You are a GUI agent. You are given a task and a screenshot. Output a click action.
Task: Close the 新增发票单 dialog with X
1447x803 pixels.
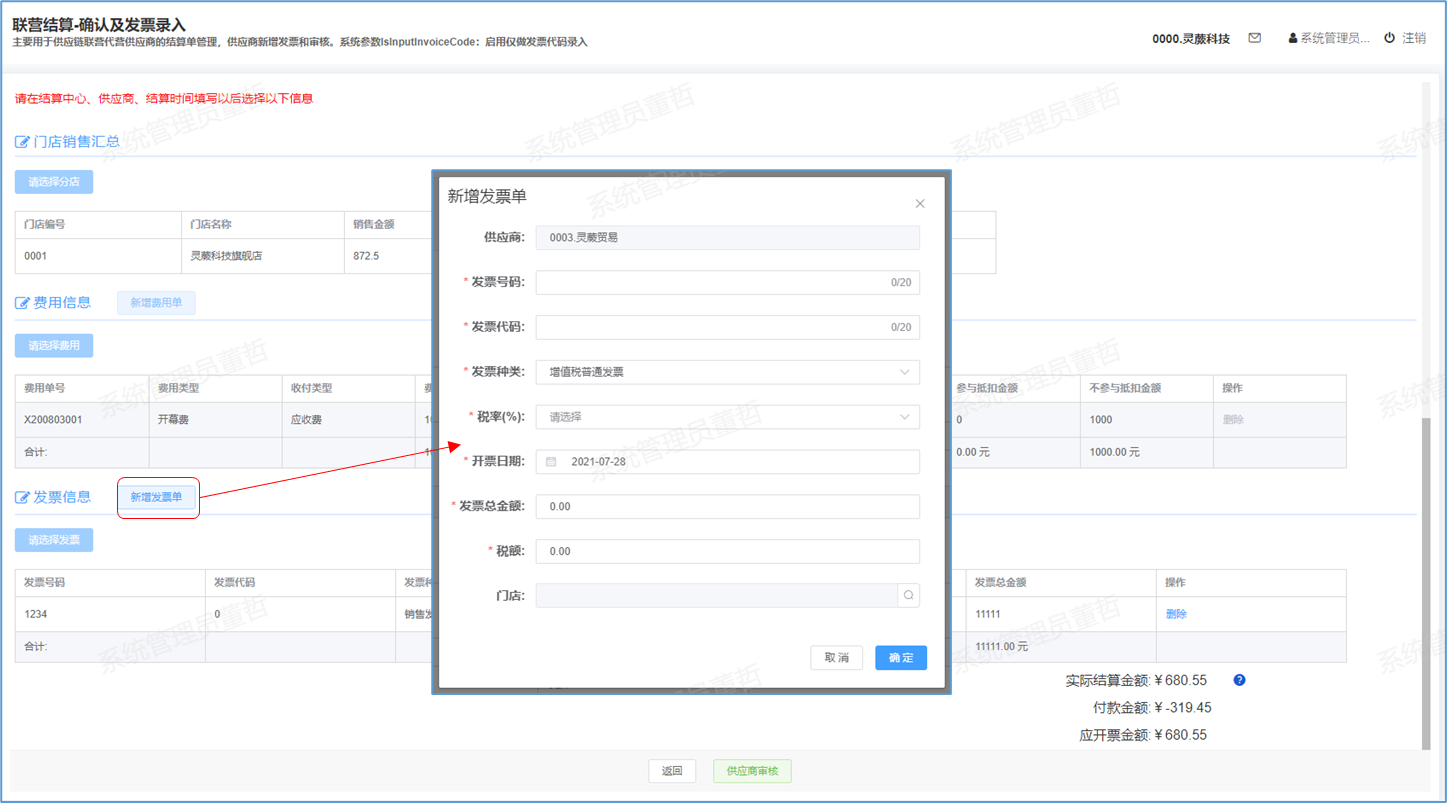920,203
